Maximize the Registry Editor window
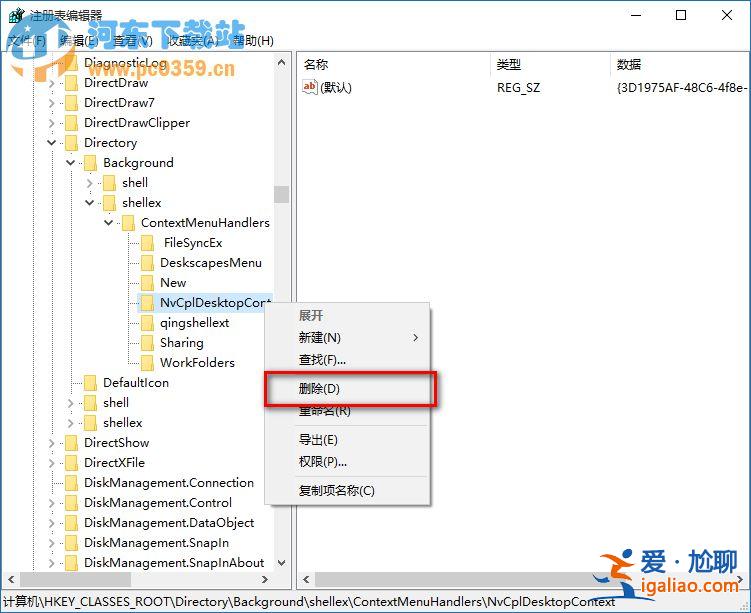Screen dimensions: 751x613 (681, 15)
